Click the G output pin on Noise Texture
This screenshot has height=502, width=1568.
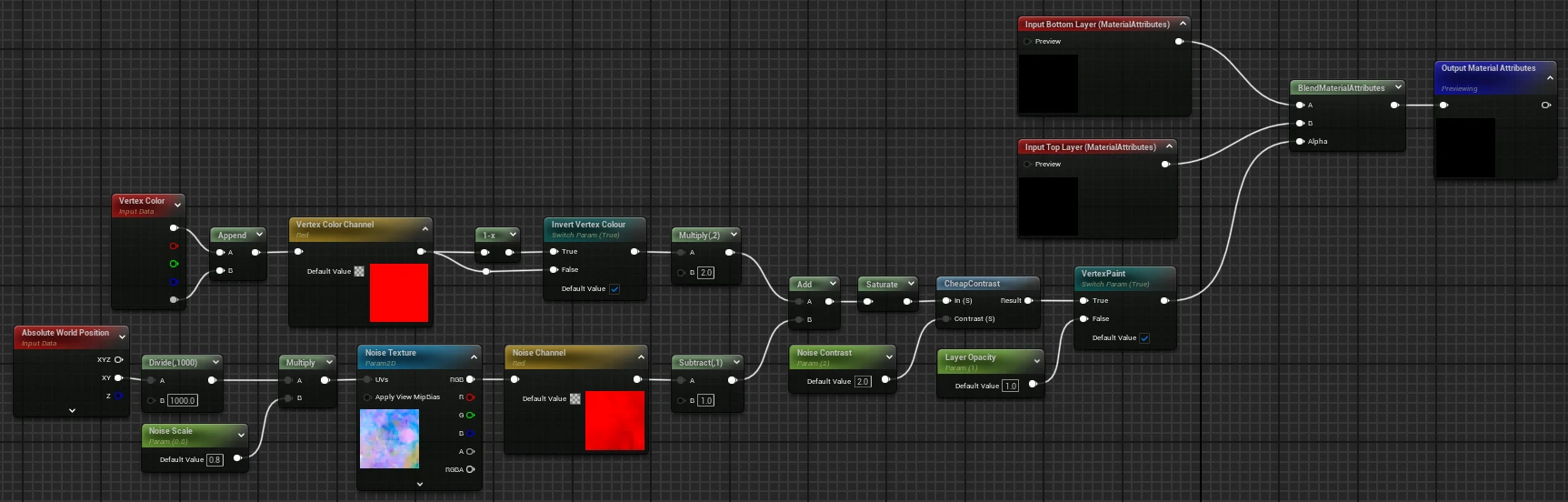click(470, 415)
